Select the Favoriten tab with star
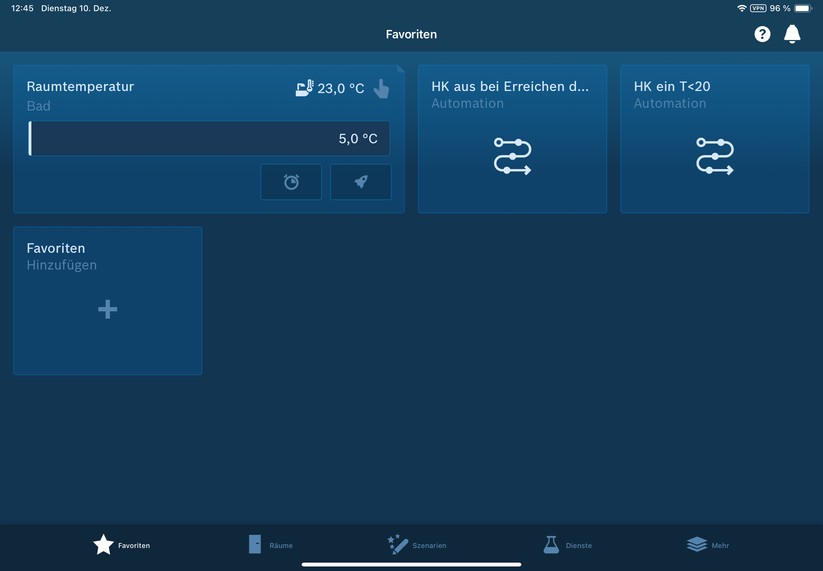The width and height of the screenshot is (823, 571). coord(121,544)
